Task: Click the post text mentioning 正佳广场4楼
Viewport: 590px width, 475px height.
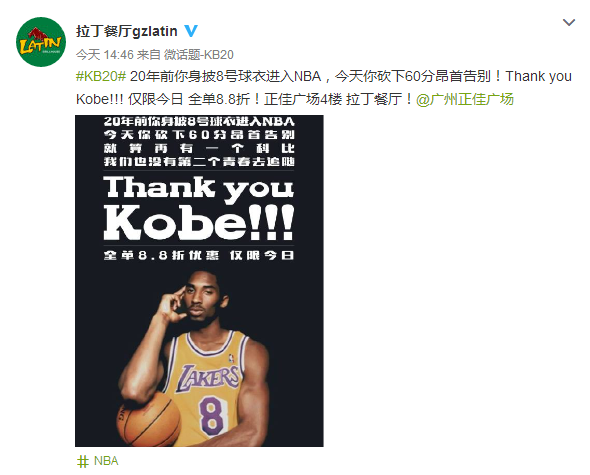Action: 303,99
